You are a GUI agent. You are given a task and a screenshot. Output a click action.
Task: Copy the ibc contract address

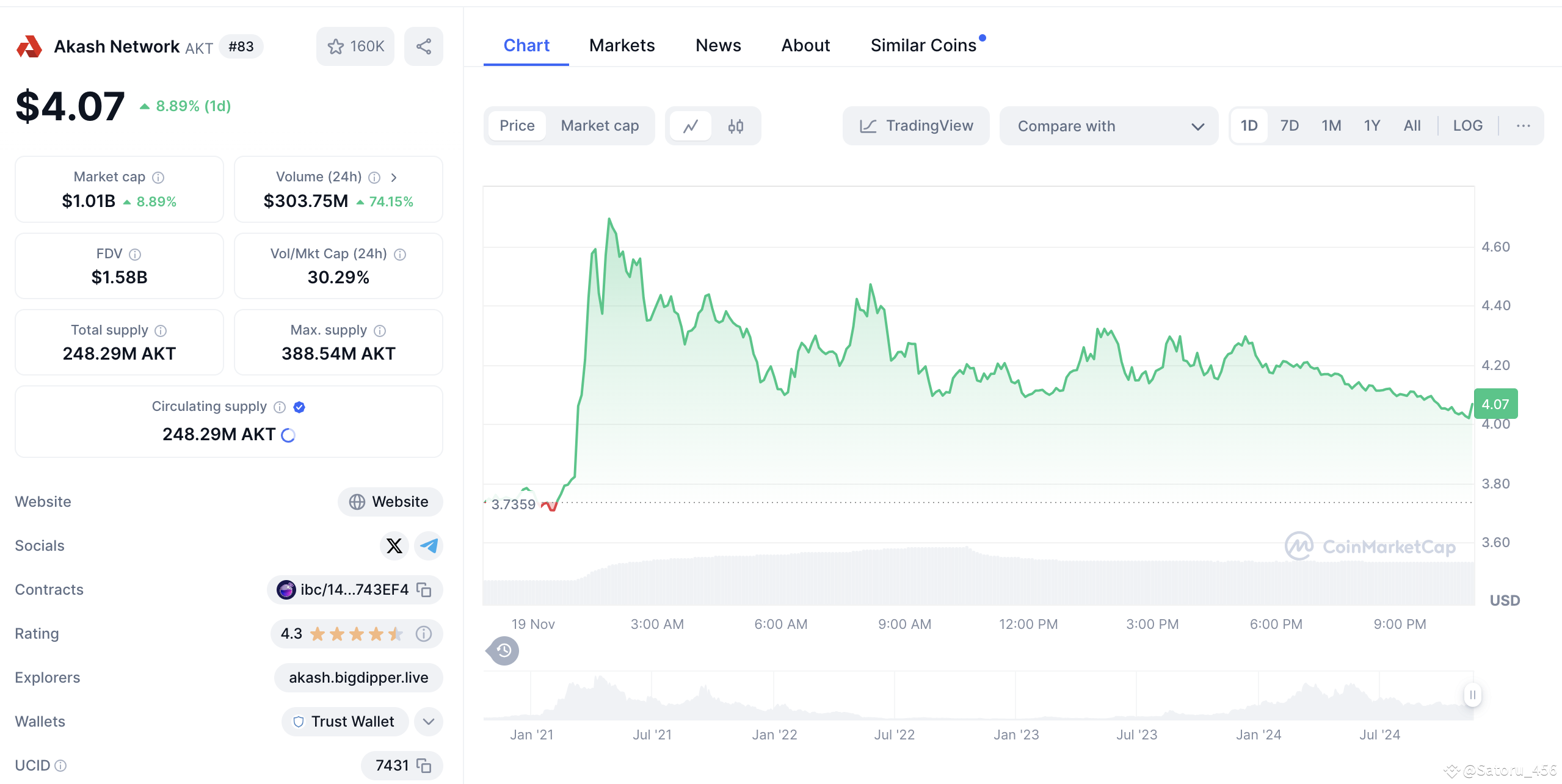click(x=424, y=589)
